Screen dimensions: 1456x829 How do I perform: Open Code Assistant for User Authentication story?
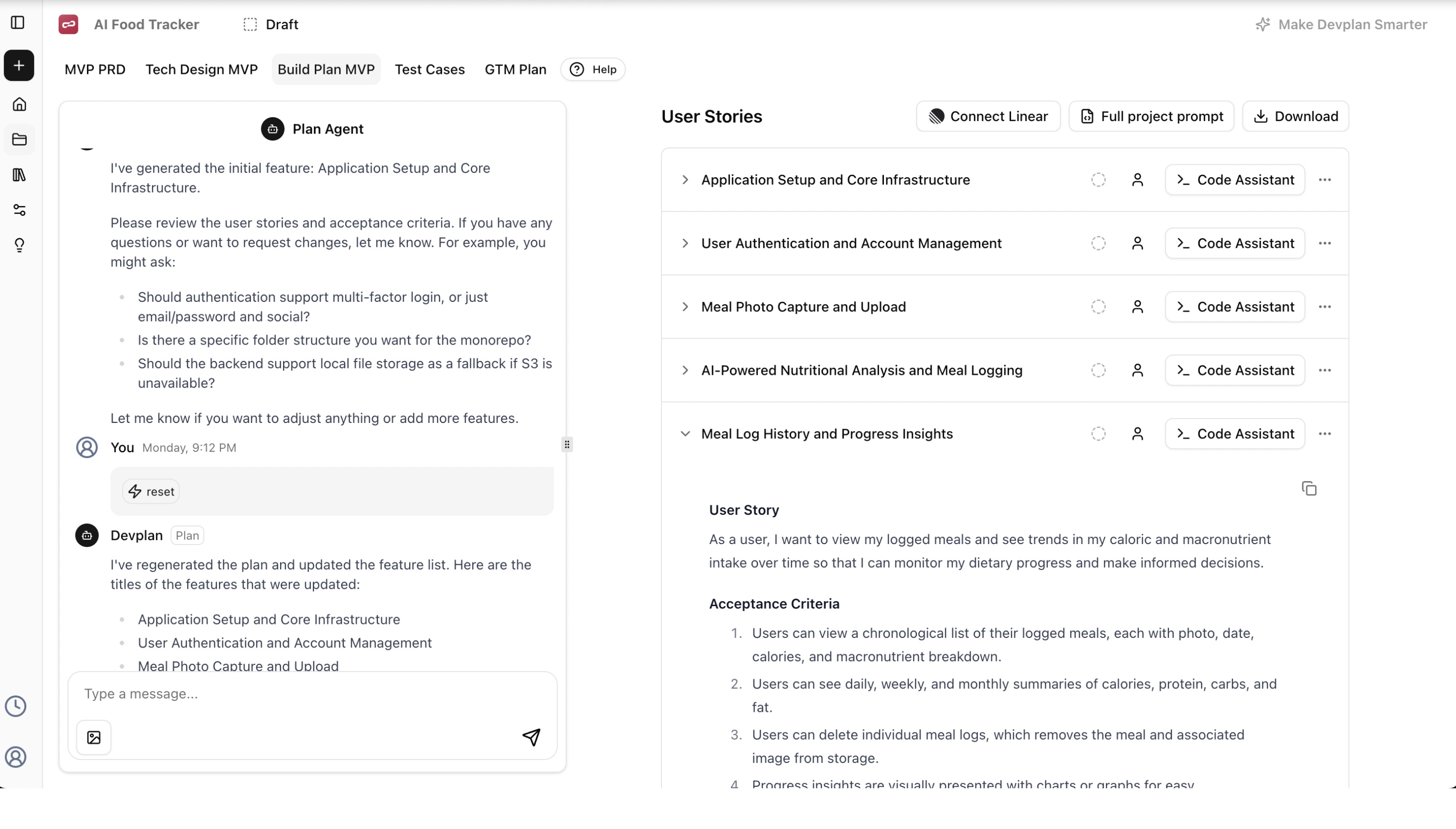(x=1235, y=244)
